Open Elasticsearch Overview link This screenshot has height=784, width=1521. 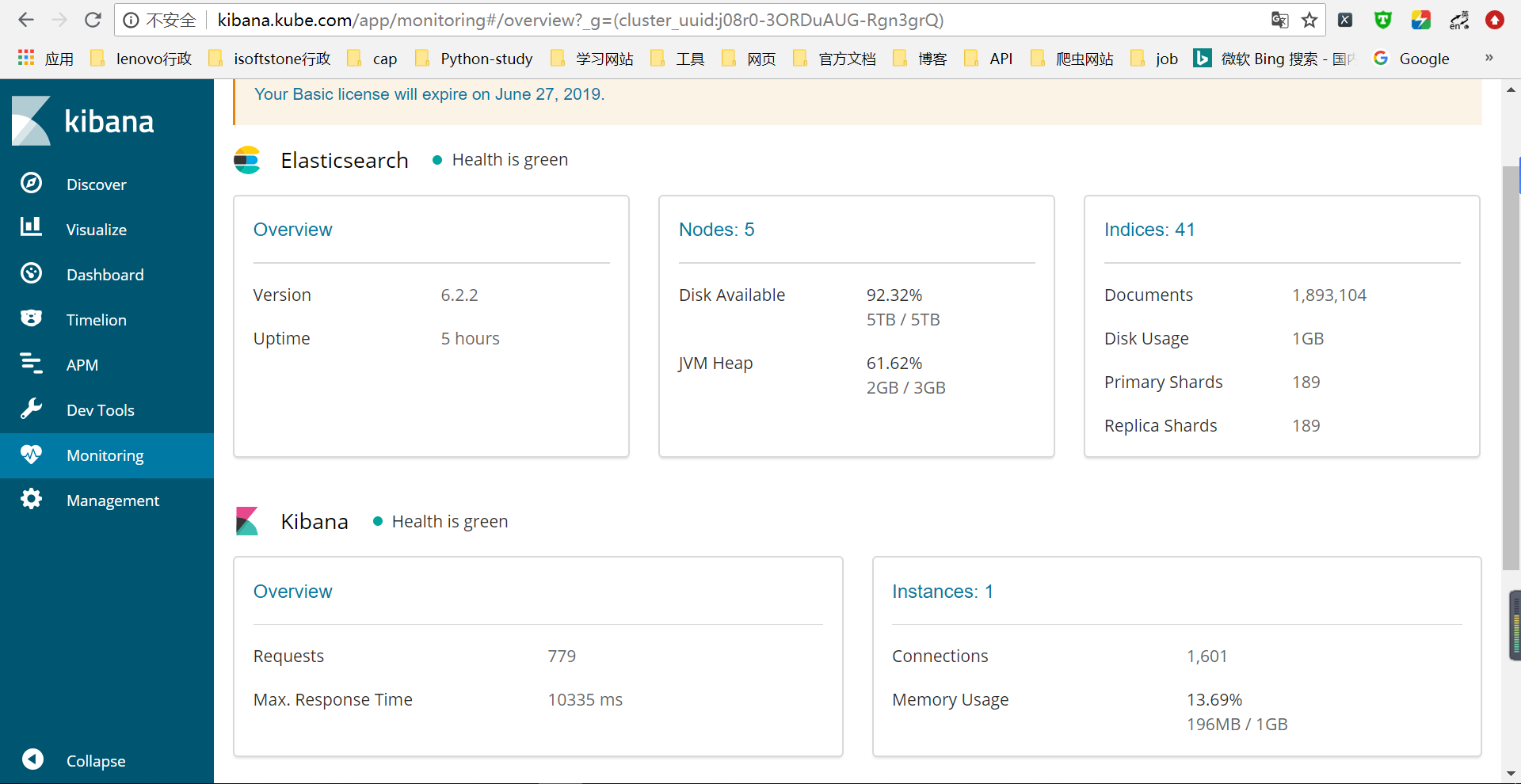(x=292, y=230)
